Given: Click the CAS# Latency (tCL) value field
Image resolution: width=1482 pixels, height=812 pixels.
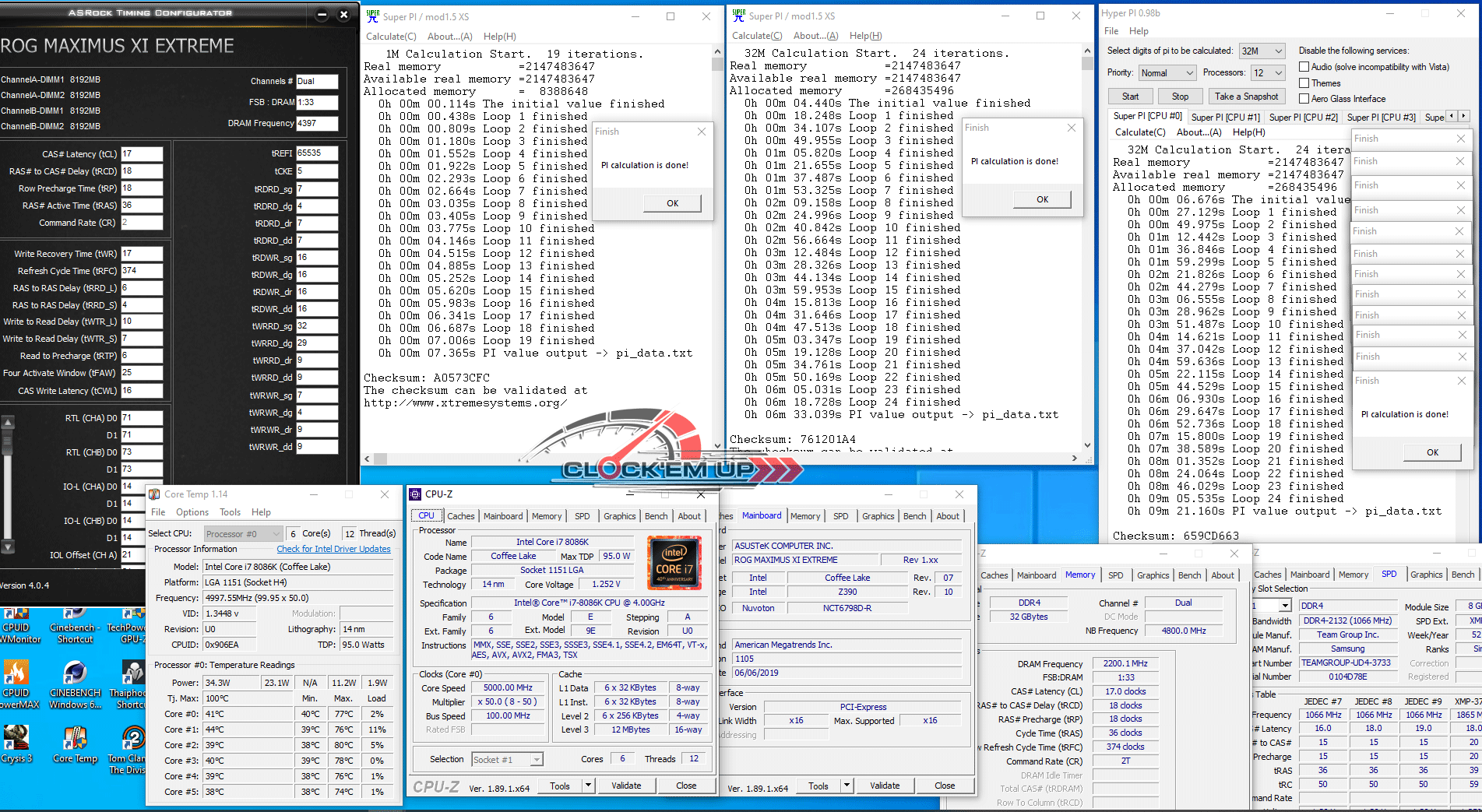Looking at the screenshot, I should pyautogui.click(x=142, y=154).
